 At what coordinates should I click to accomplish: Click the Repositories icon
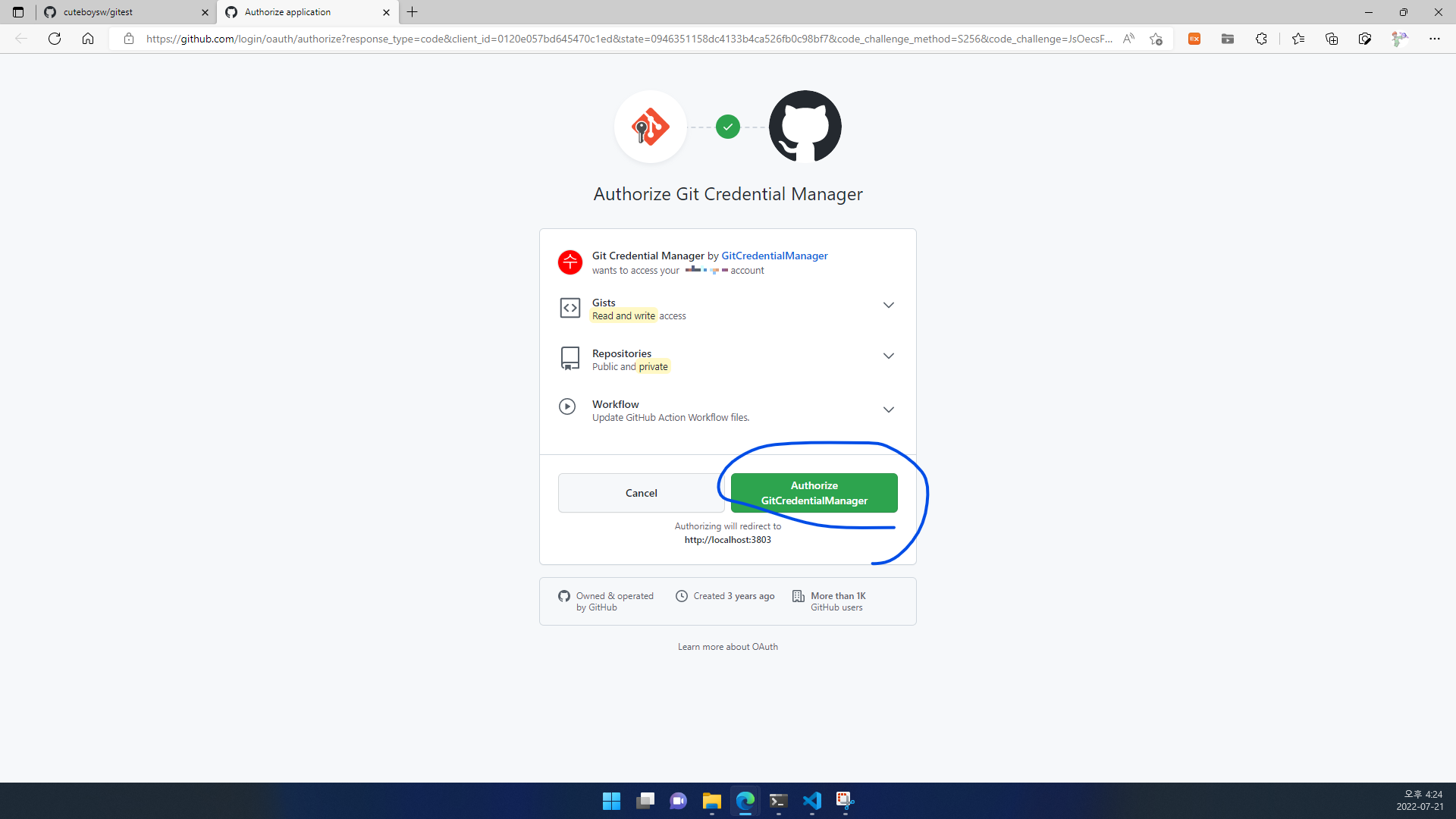(x=569, y=358)
